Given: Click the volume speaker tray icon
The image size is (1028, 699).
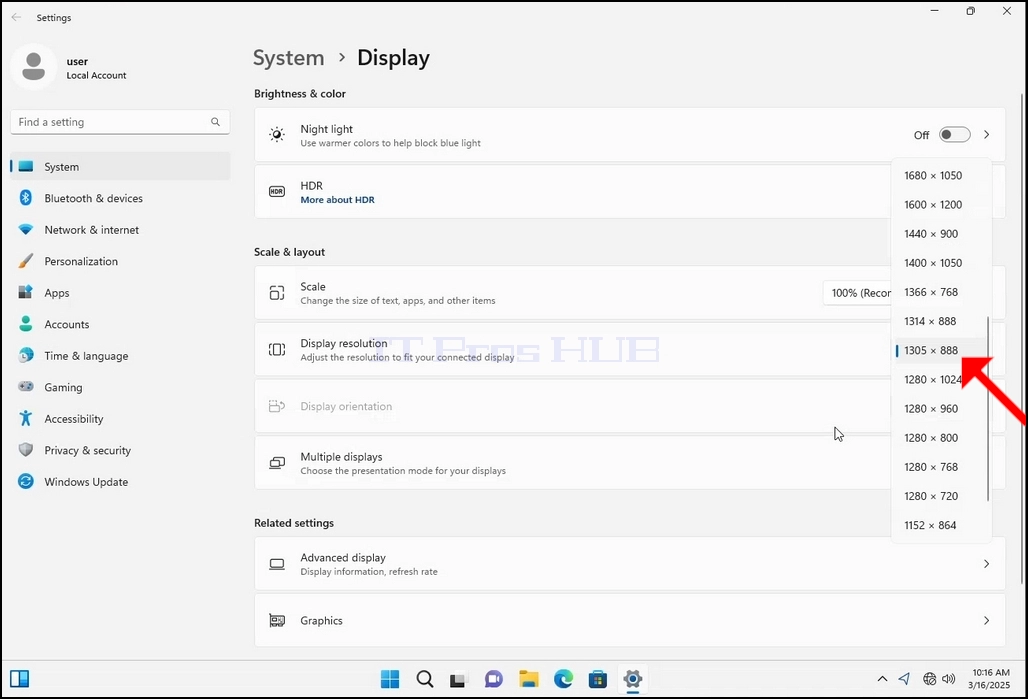Looking at the screenshot, I should point(949,679).
